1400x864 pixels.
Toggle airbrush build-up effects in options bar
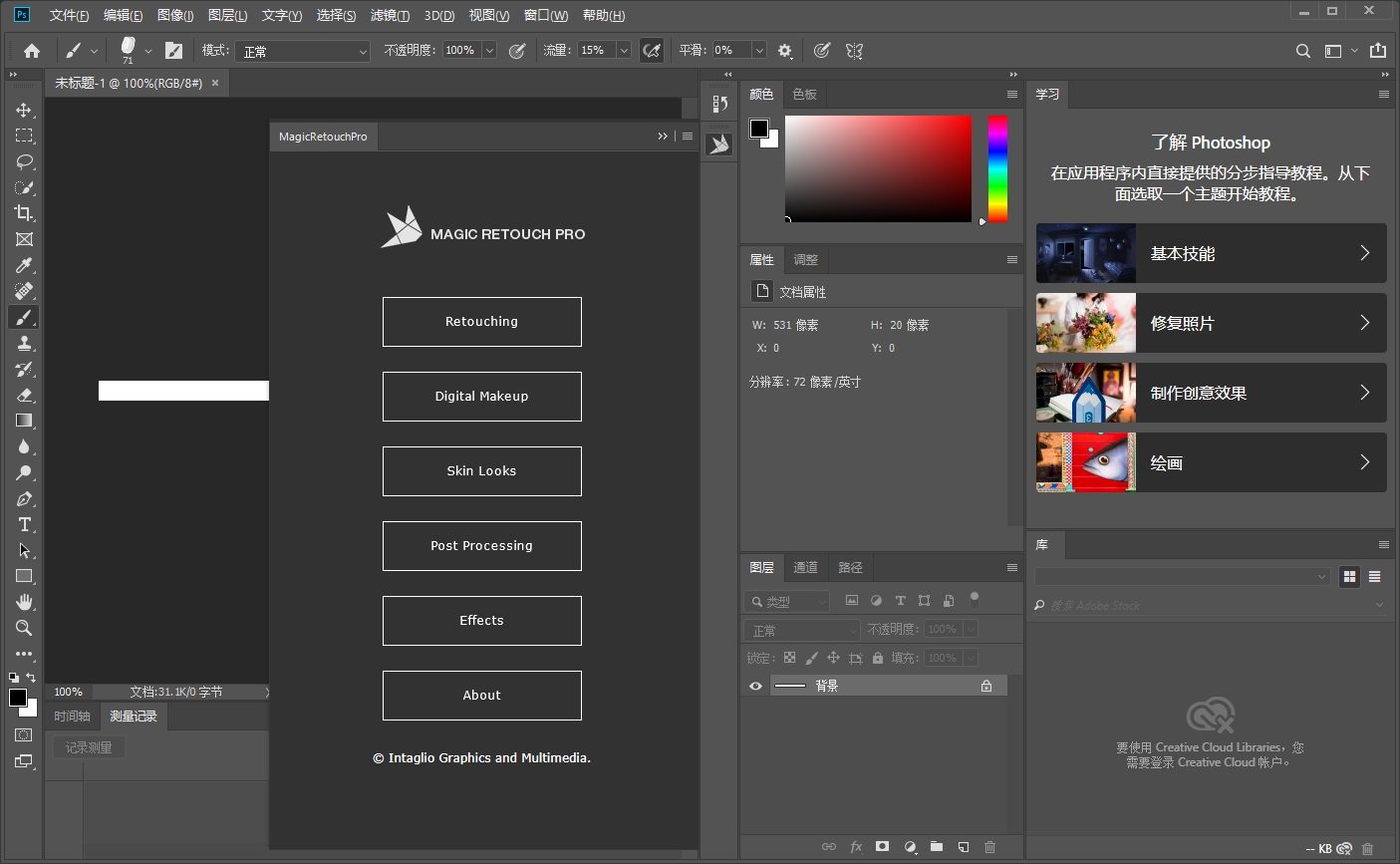tap(652, 50)
